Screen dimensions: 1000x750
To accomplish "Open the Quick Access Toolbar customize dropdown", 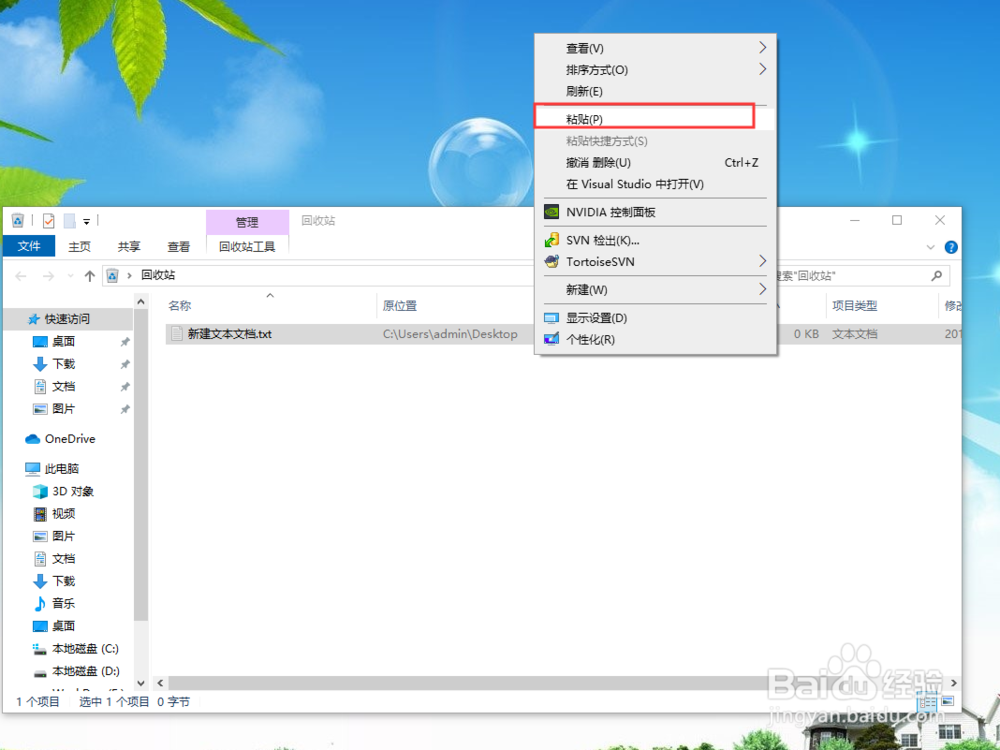I will click(86, 220).
